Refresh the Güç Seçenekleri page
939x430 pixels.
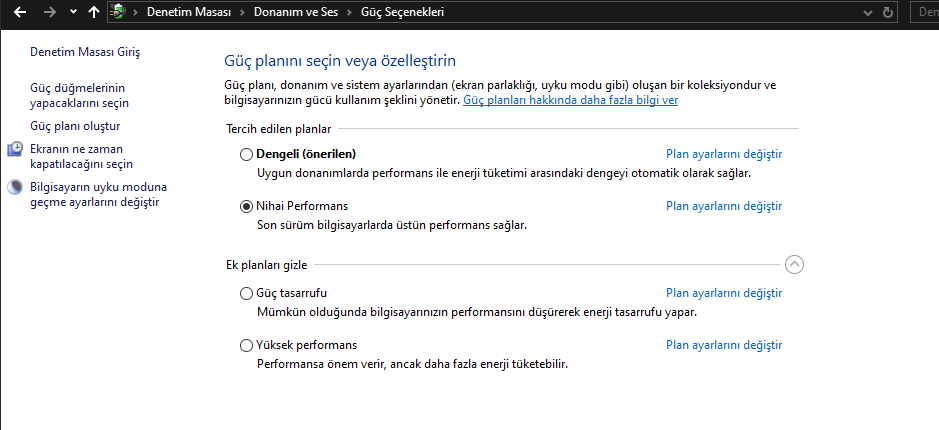pos(888,13)
